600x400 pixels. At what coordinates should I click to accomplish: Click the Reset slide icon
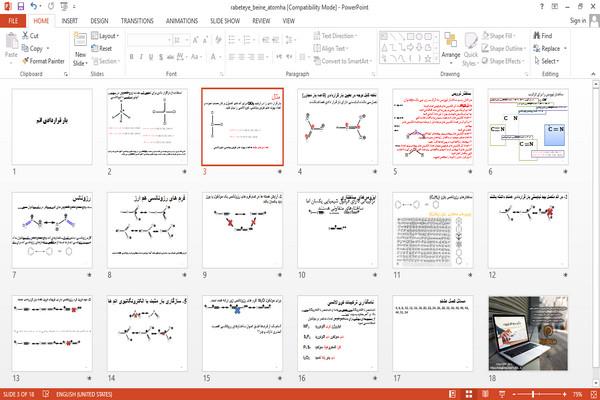[x=95, y=48]
